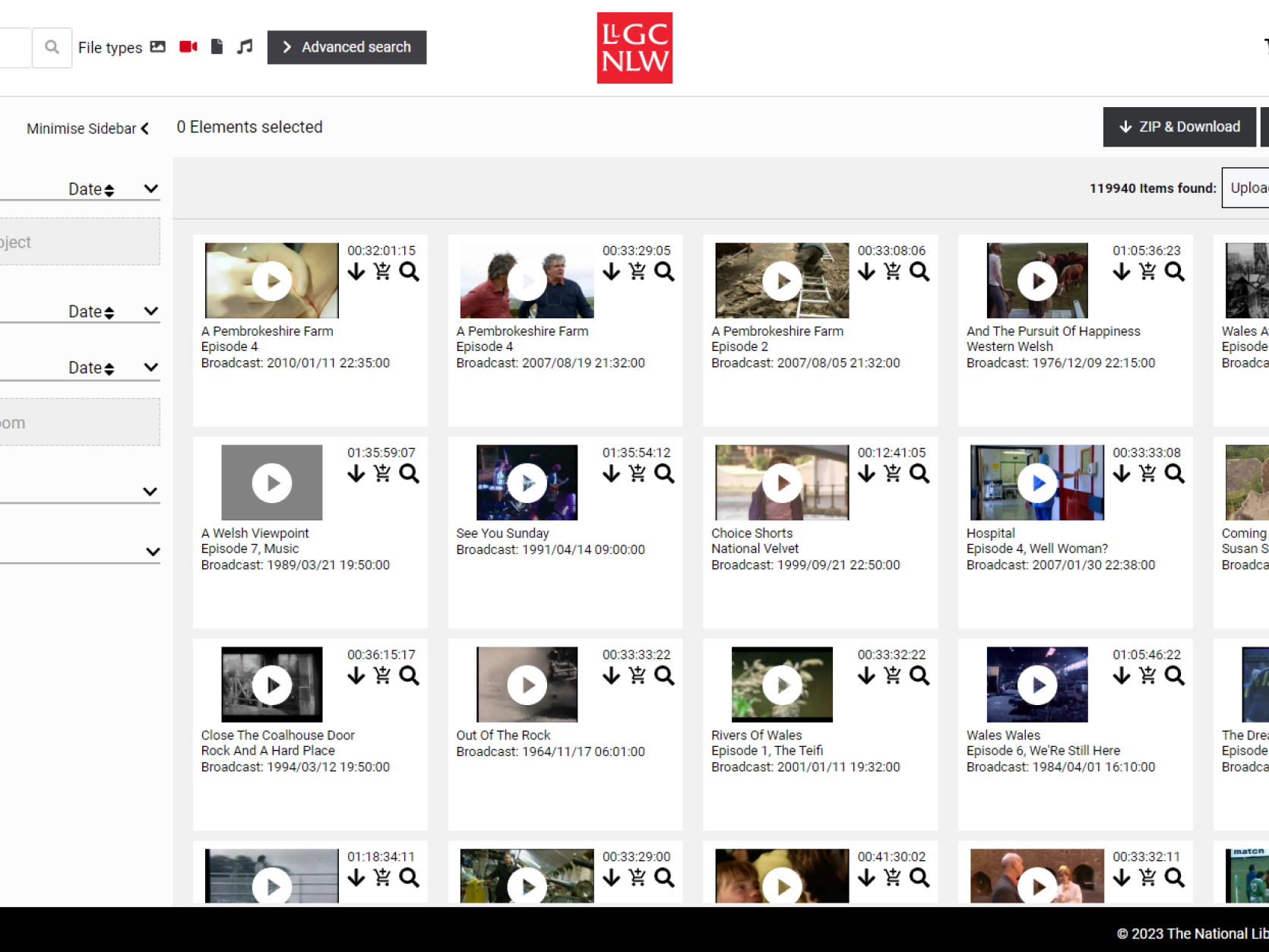Open Close The Coalhouse Door thumbnail
This screenshot has height=952, width=1269.
coord(272,685)
